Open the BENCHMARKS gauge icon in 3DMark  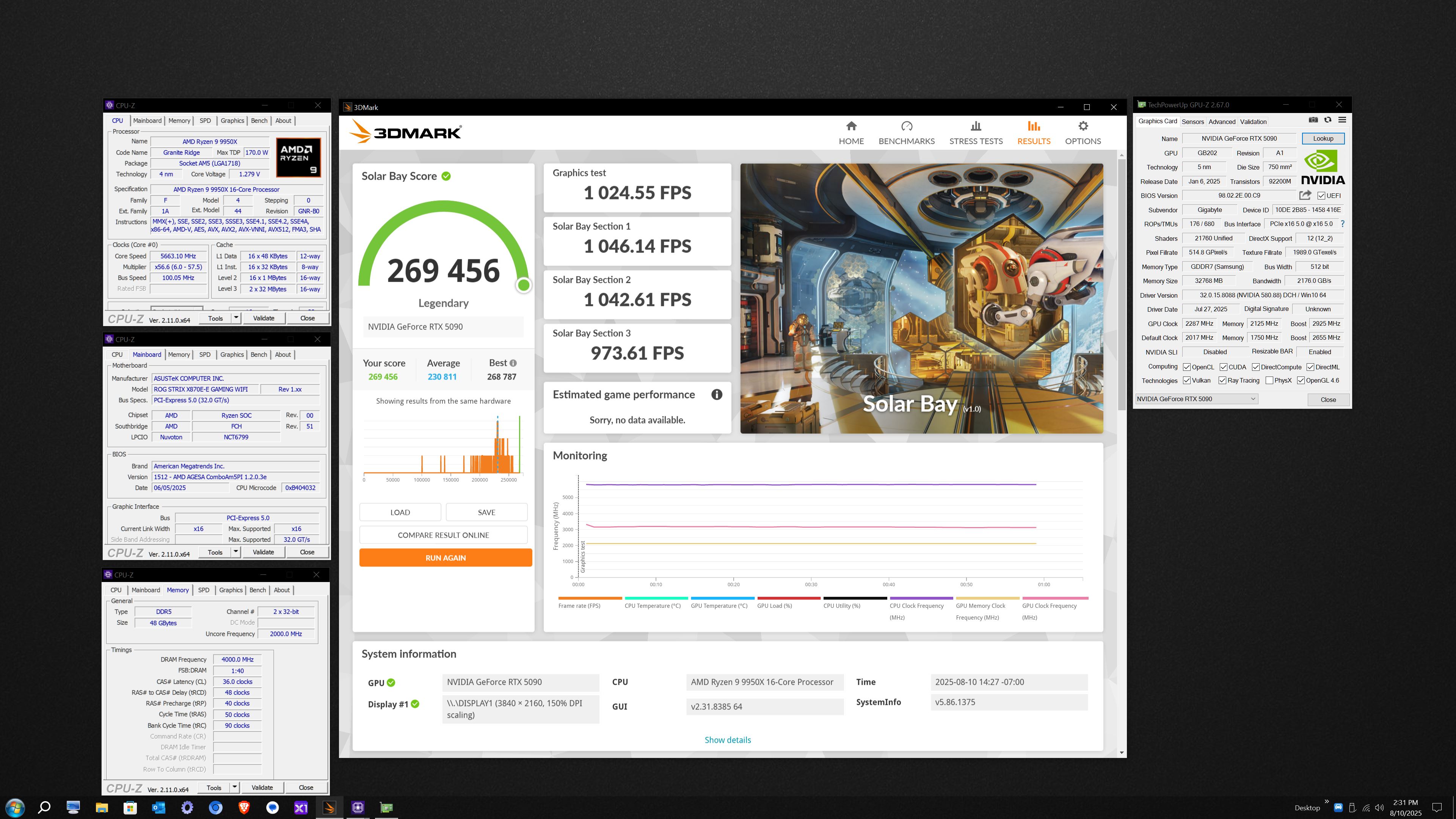point(907,126)
